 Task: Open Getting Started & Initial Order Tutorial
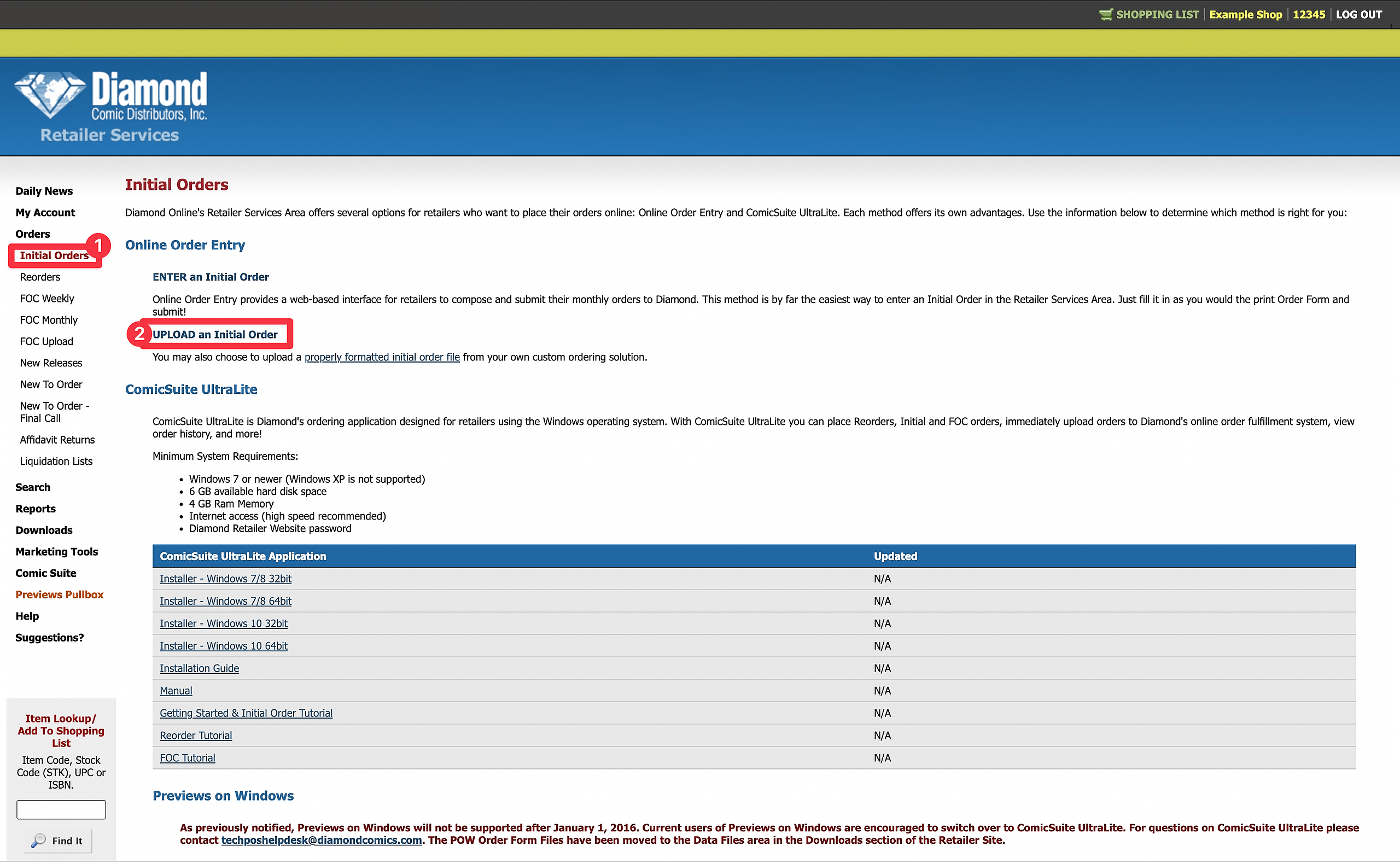(x=246, y=713)
